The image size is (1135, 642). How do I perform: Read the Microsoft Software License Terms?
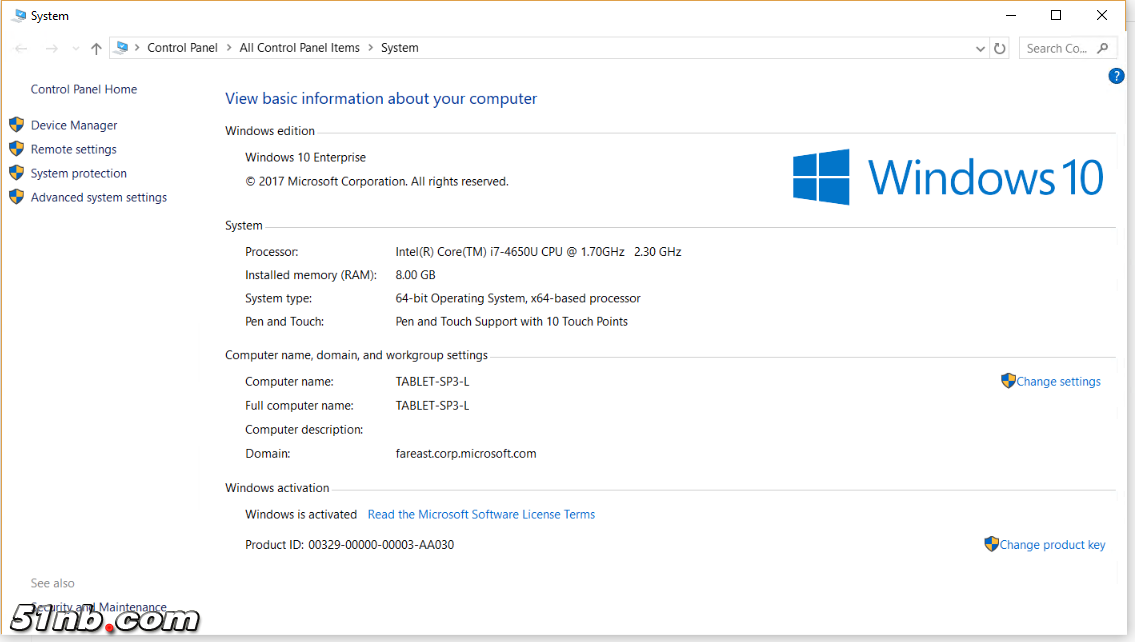pyautogui.click(x=481, y=514)
